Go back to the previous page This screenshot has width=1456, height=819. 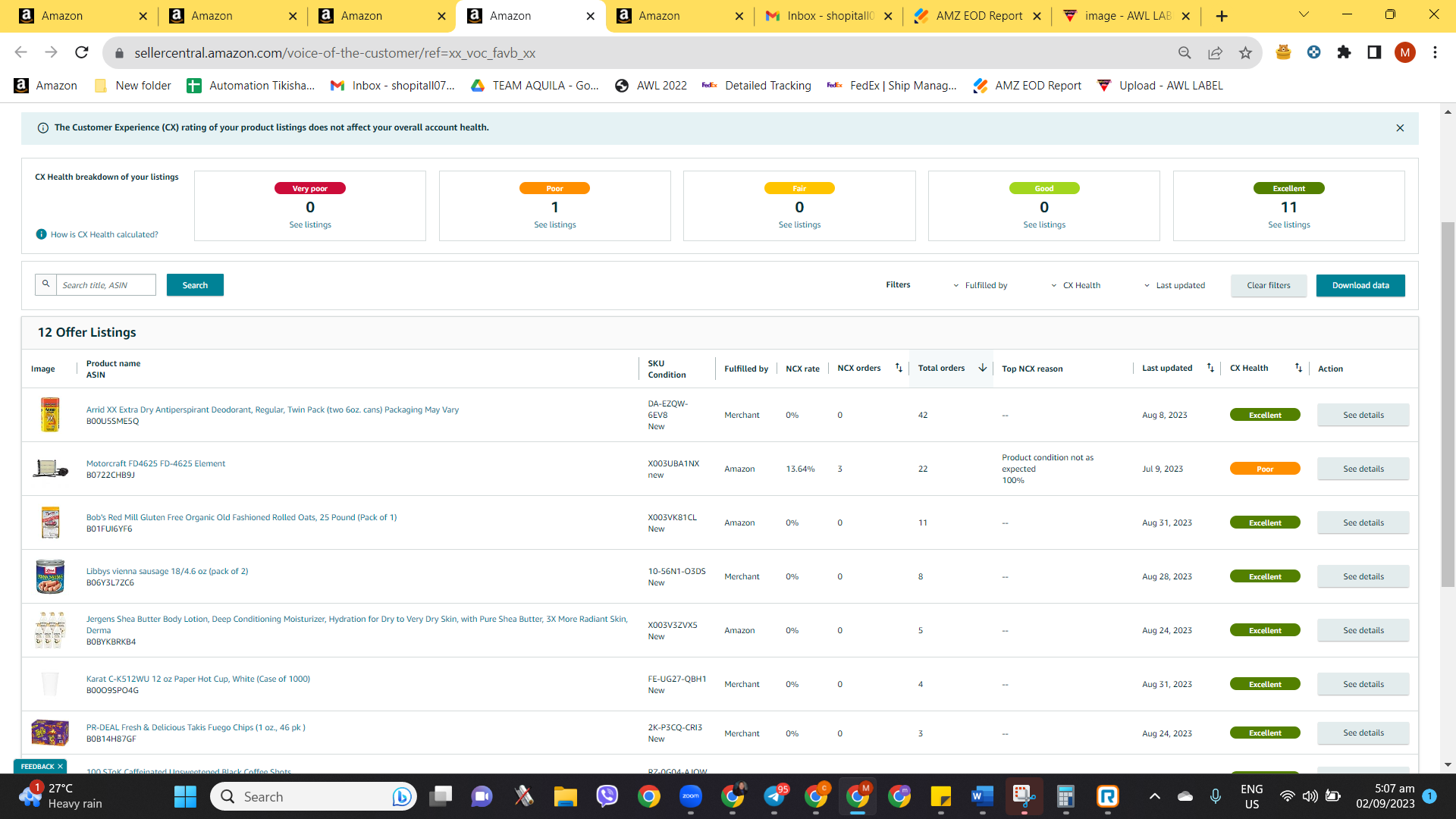click(21, 52)
